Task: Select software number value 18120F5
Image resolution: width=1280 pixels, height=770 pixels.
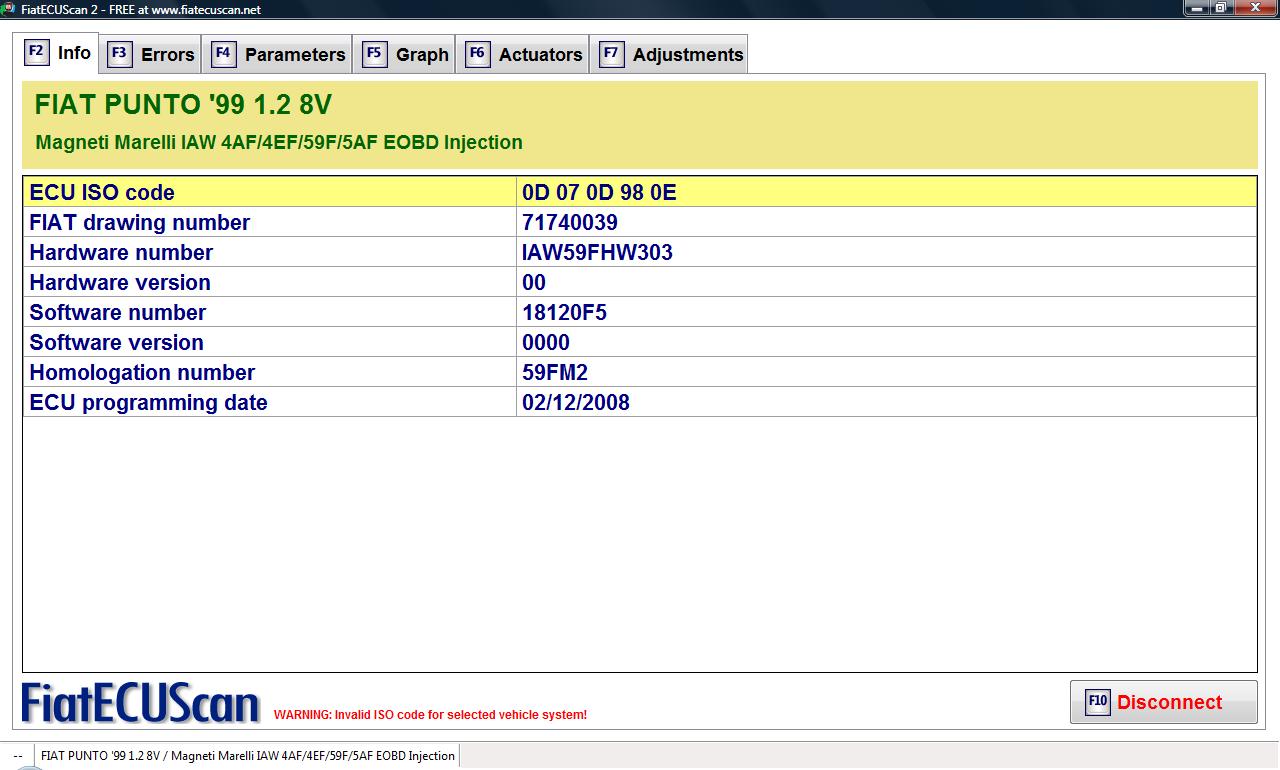Action: (x=564, y=312)
